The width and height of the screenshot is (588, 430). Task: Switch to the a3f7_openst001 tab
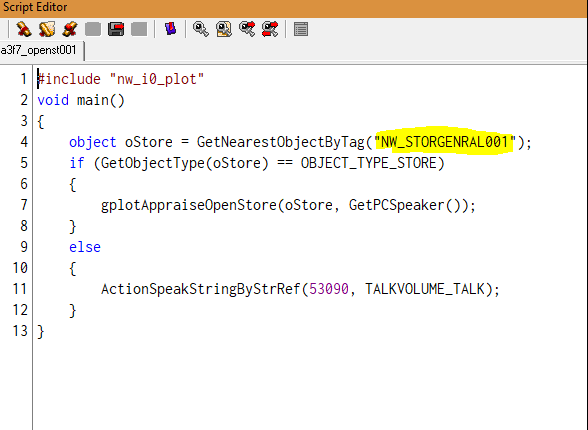[x=38, y=50]
